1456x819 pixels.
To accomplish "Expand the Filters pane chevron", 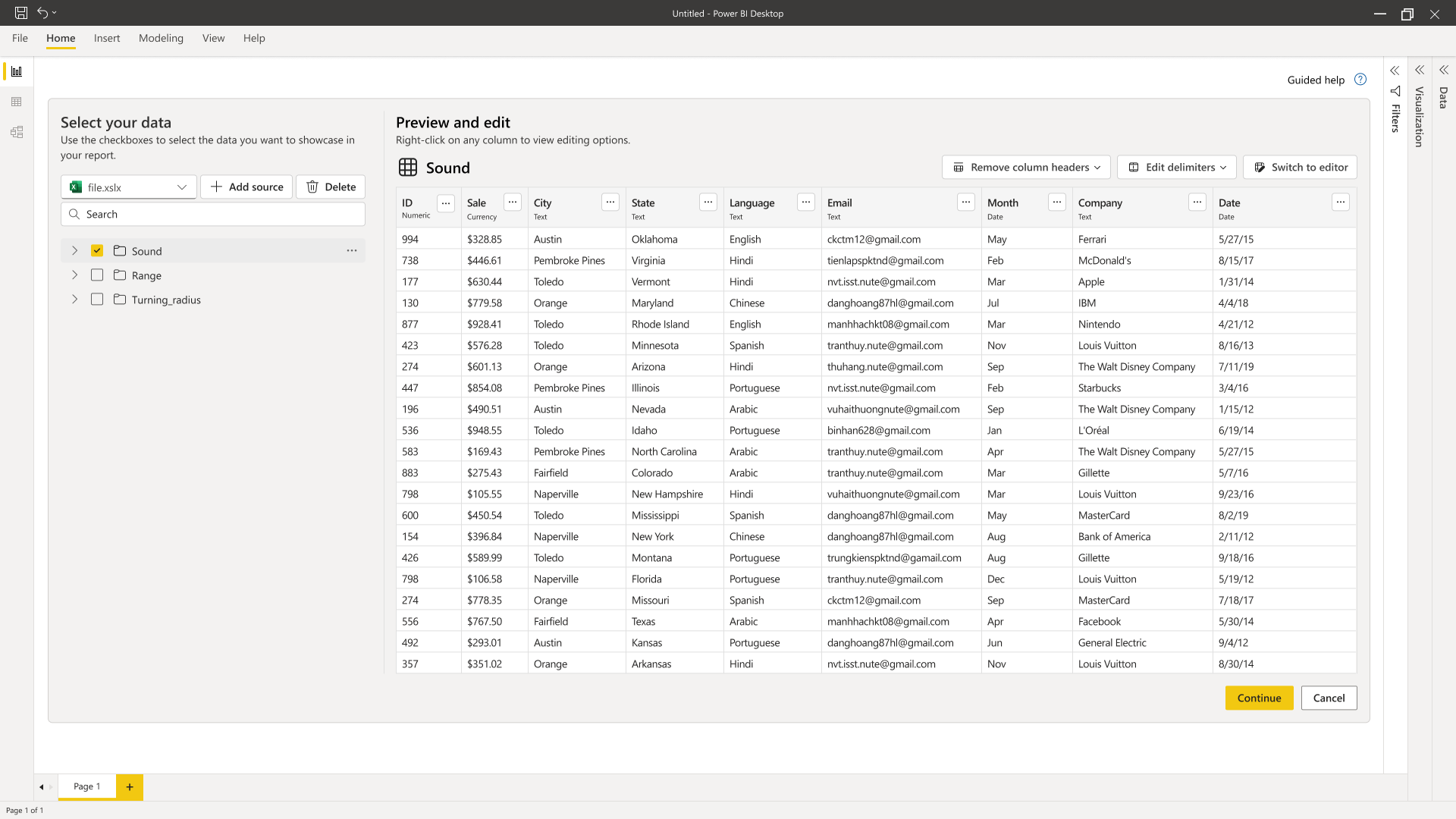I will (1395, 71).
